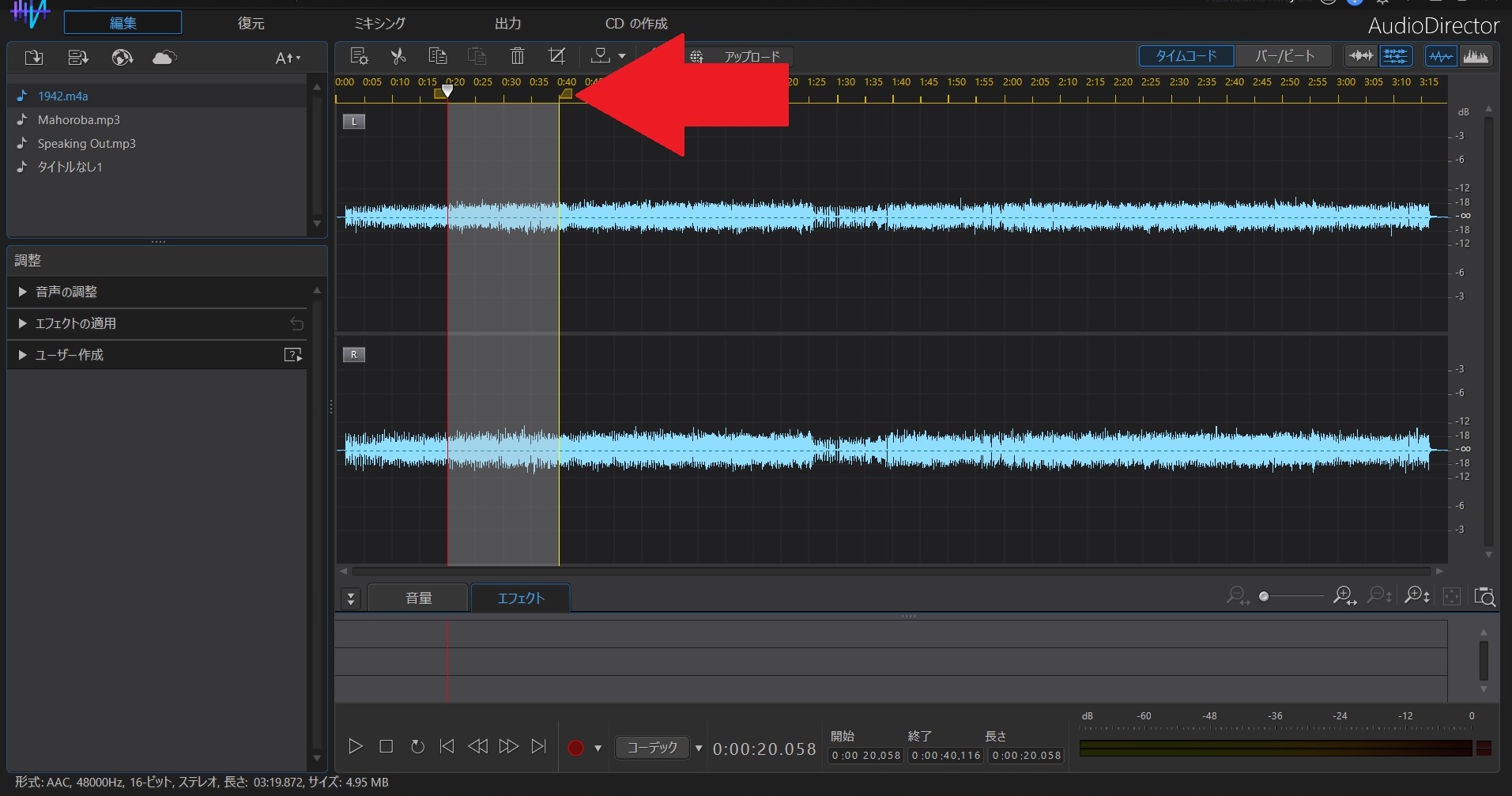Toggle the mixer channel display mode
This screenshot has height=796, width=1512.
coord(1396,55)
